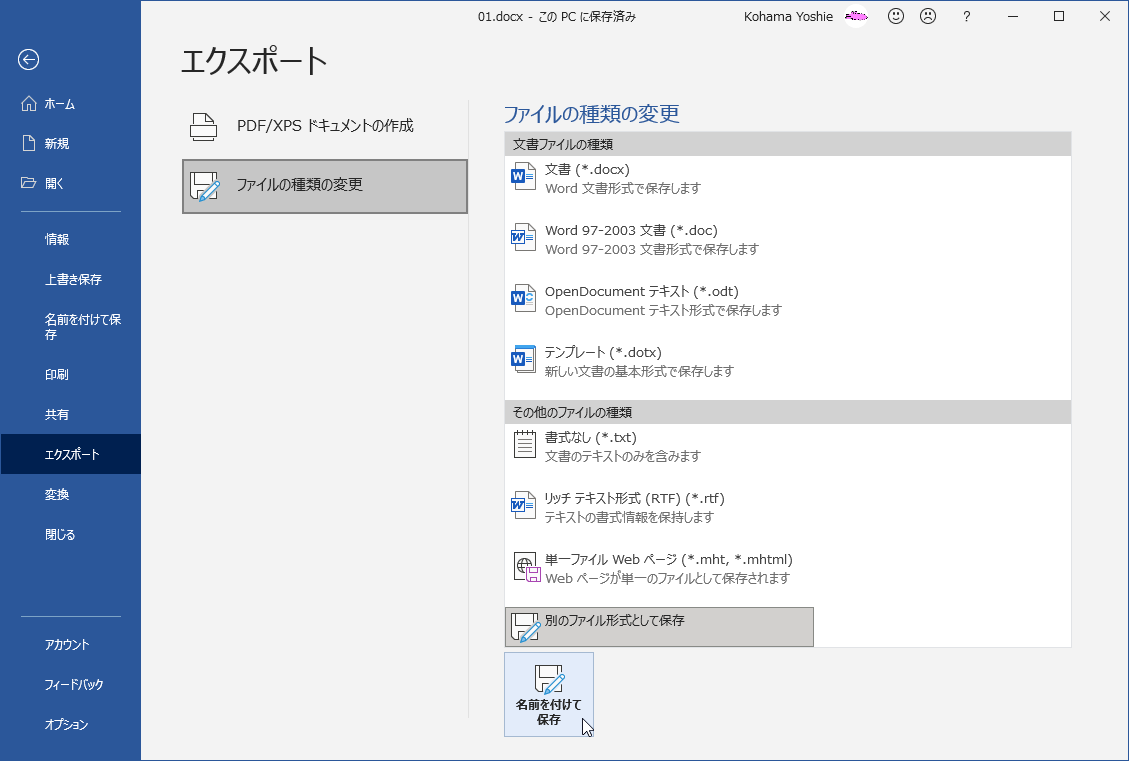
Task: Click the file type change disk-pencil icon
Action: pos(204,186)
